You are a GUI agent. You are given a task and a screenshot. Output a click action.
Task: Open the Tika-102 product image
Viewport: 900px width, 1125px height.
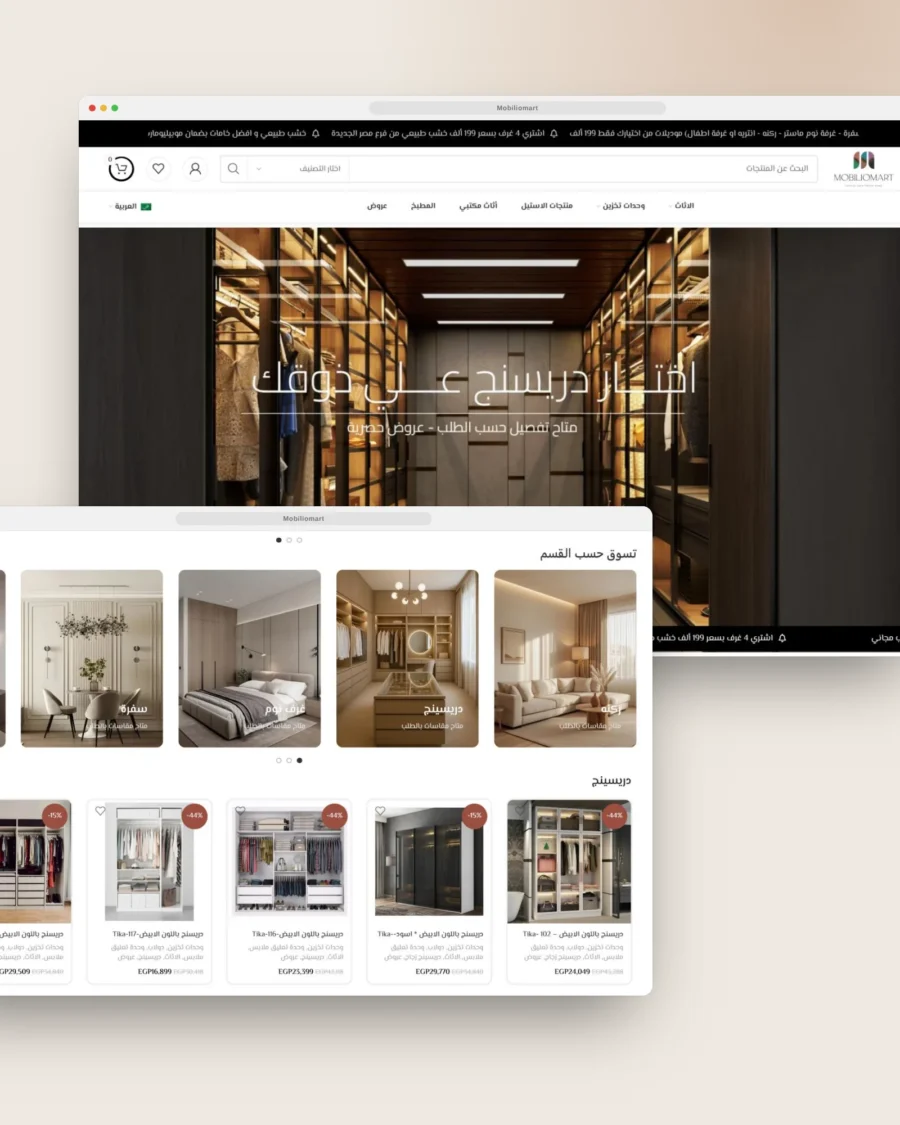569,862
